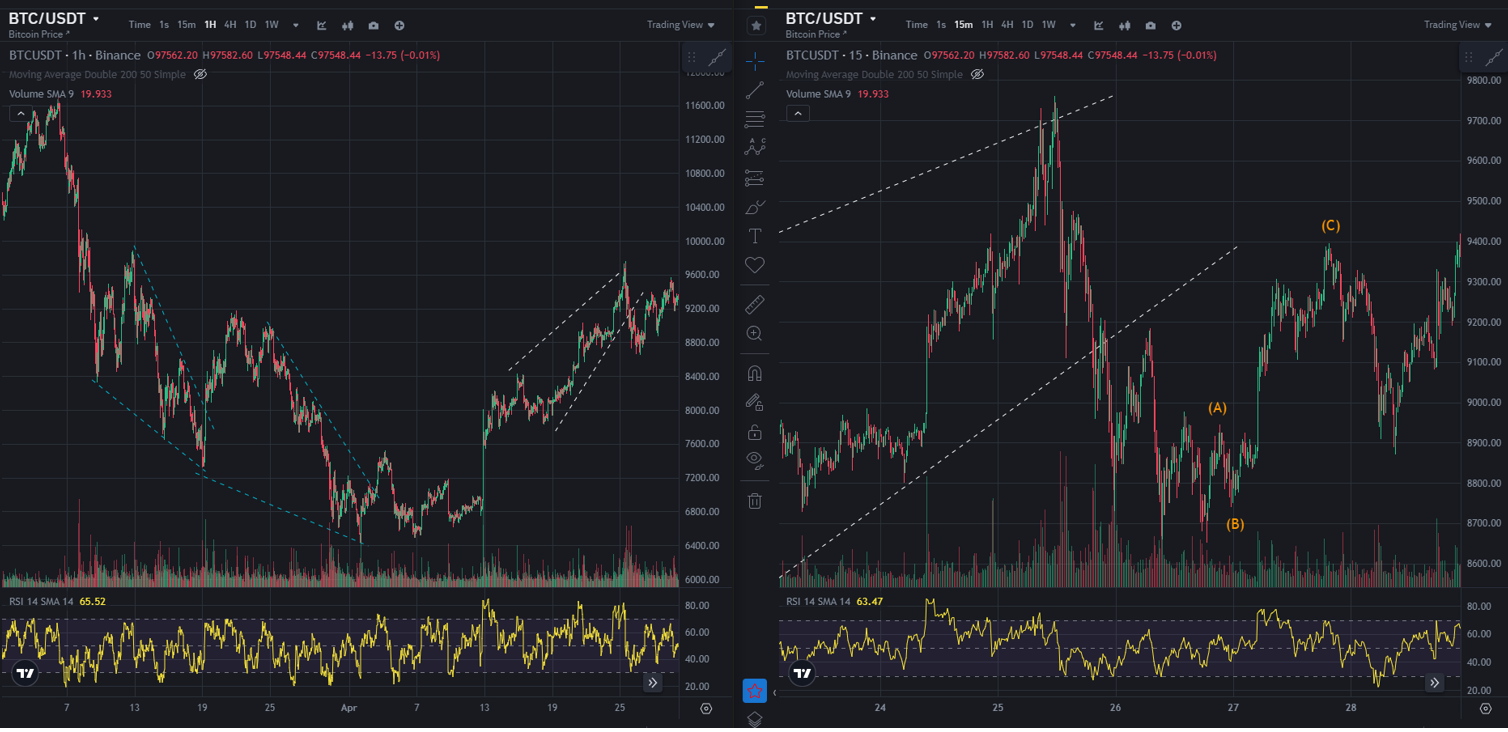Click the plus circle icon in left chart
This screenshot has width=1508, height=732.
coord(399,25)
